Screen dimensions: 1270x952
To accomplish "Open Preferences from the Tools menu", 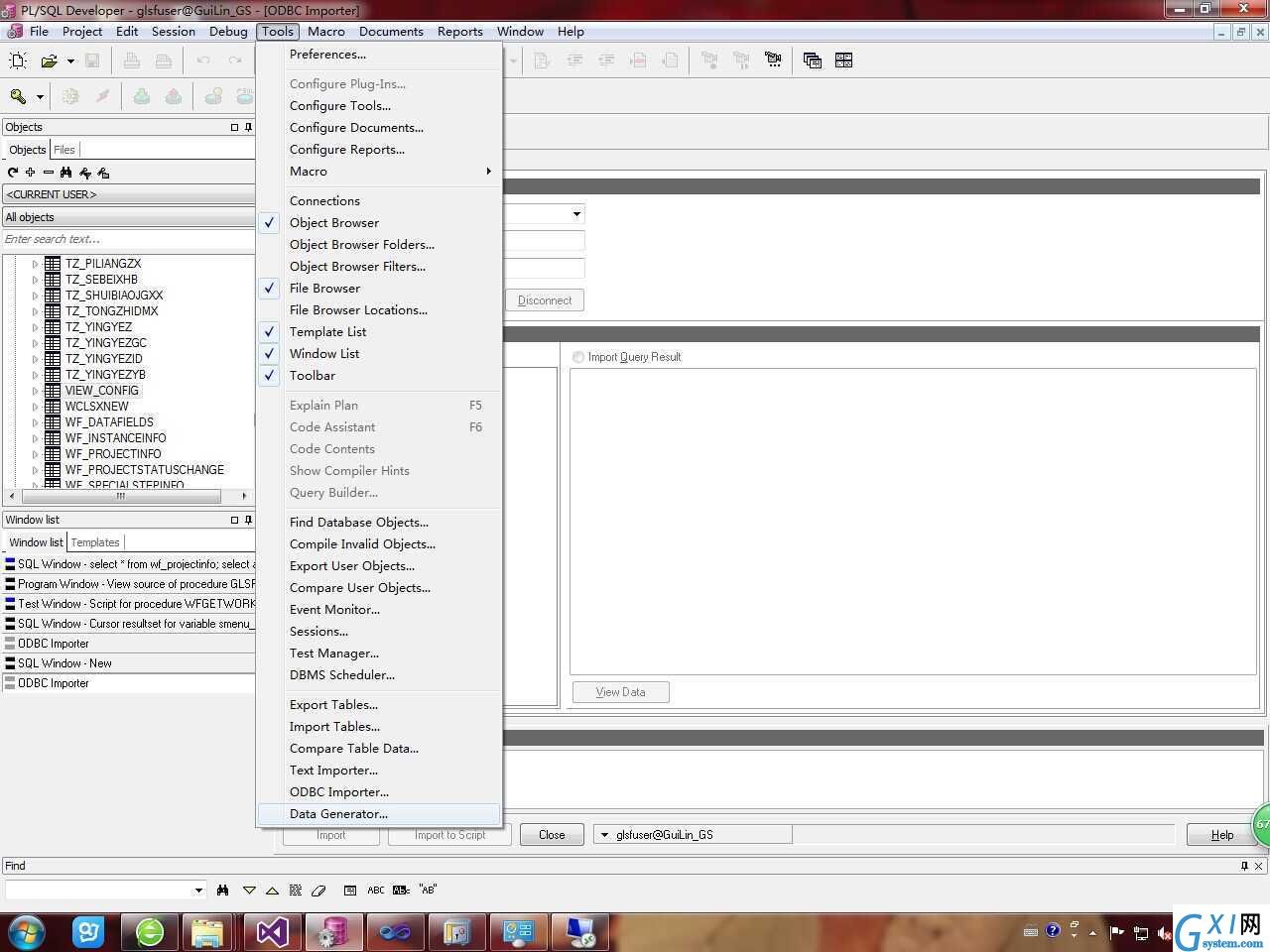I will 379,55.
